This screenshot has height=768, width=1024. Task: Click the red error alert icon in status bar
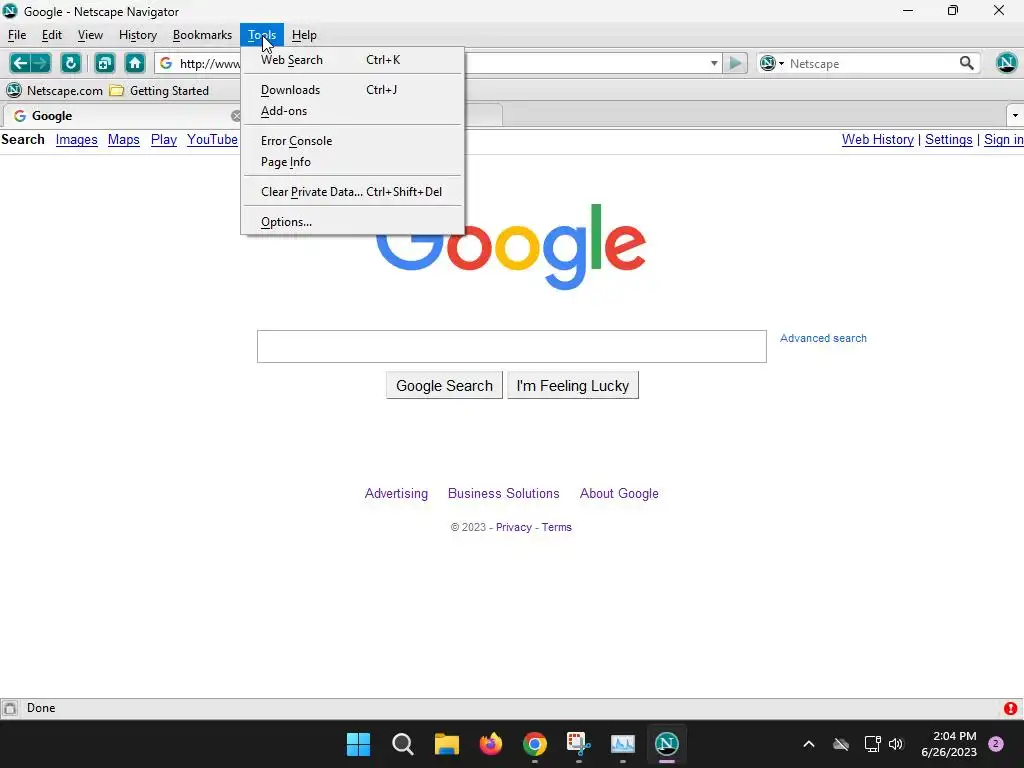tap(1010, 708)
